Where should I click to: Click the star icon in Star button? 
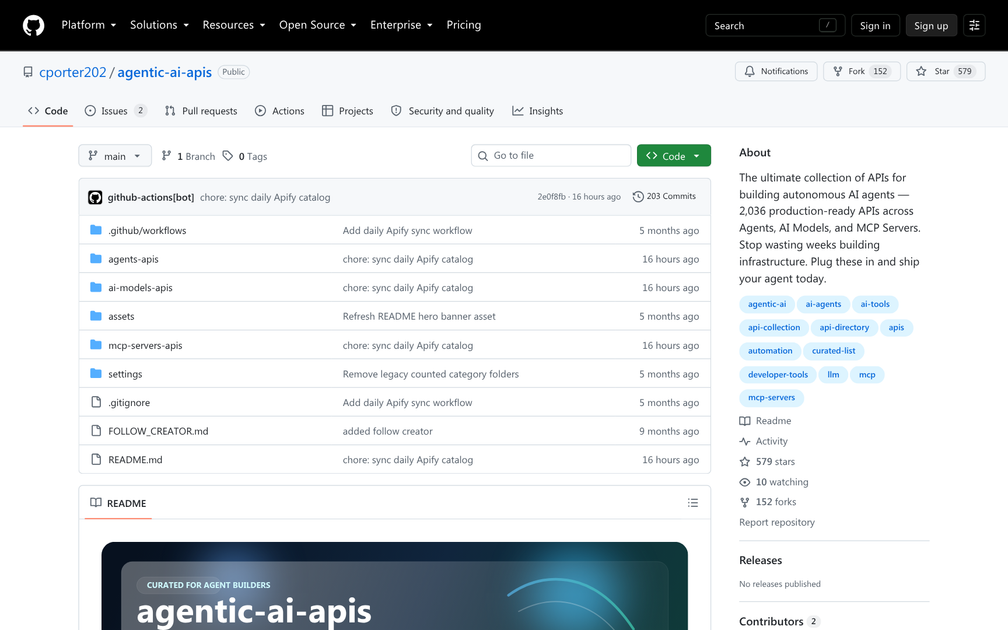(x=921, y=71)
